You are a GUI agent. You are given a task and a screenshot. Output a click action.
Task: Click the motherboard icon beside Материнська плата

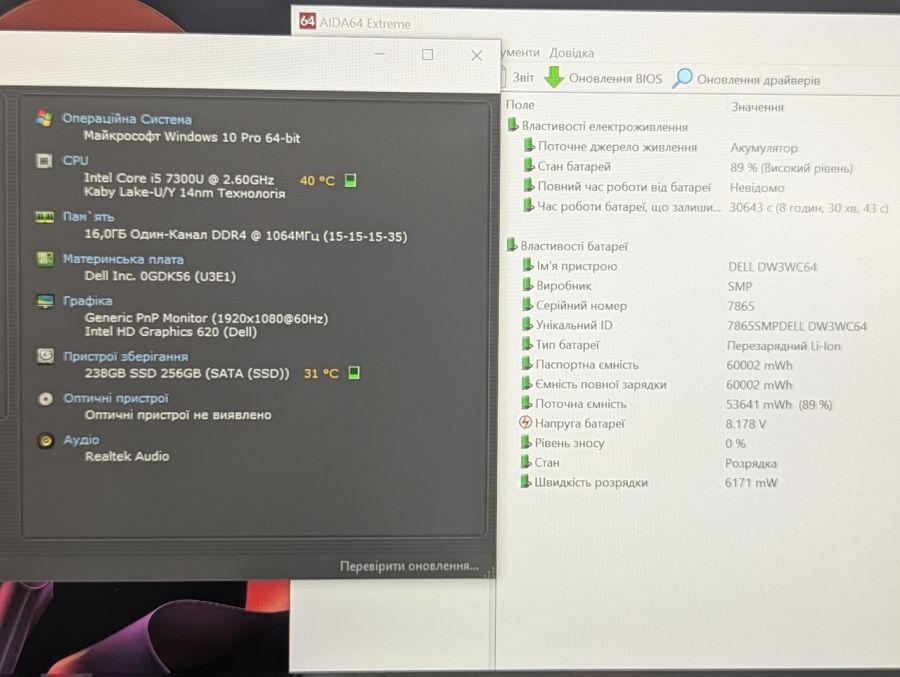coord(45,259)
